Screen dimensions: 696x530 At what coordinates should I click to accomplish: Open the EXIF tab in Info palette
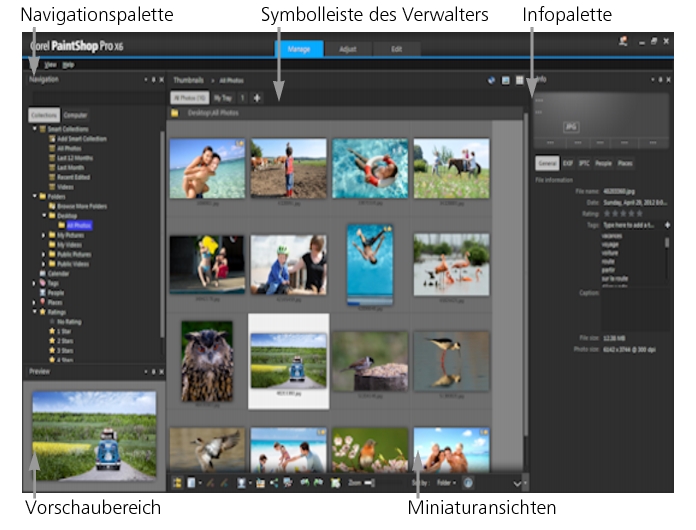[569, 163]
